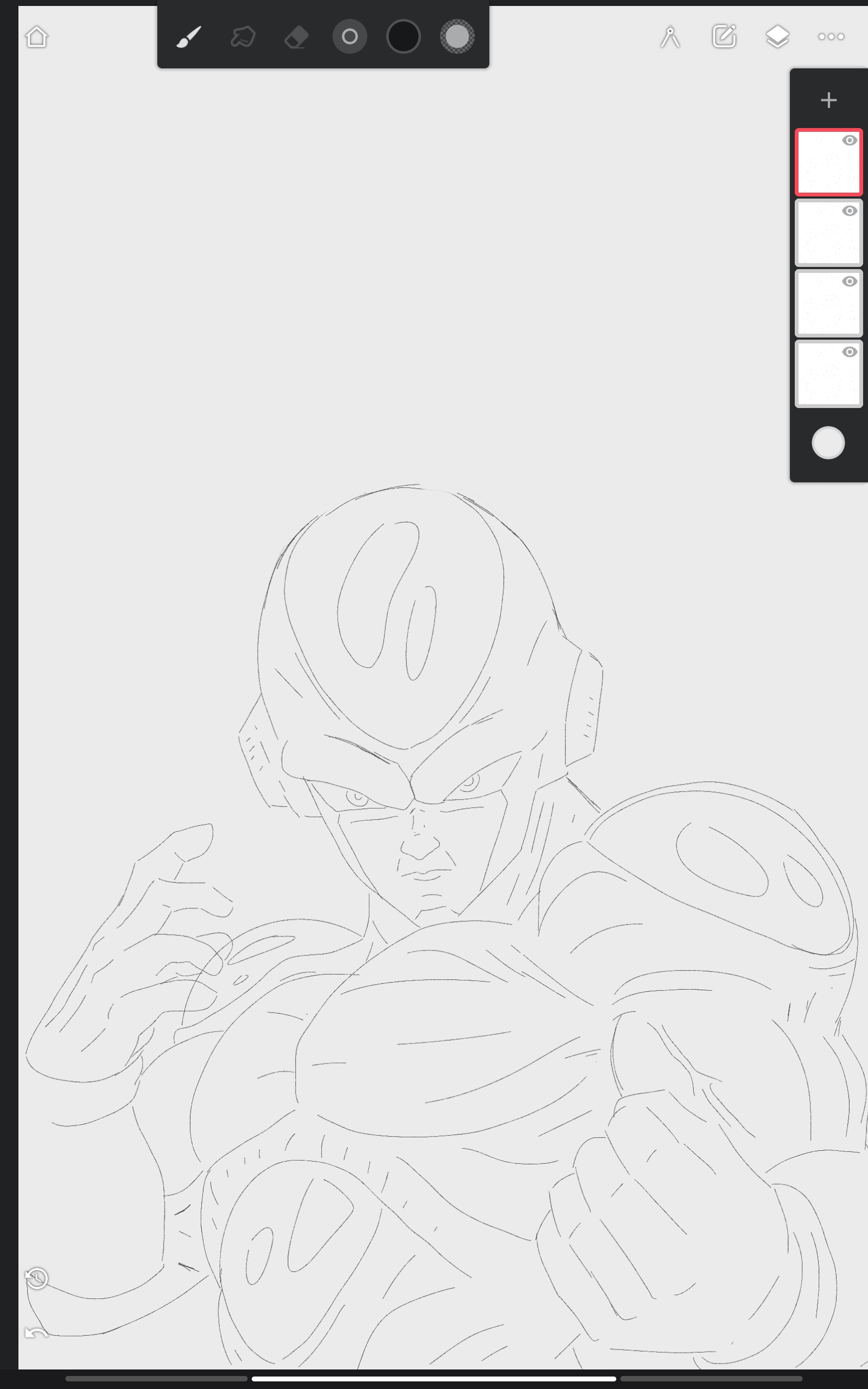Image resolution: width=868 pixels, height=1389 pixels.
Task: Select the red-outlined top layer thumbnail
Action: [x=828, y=162]
